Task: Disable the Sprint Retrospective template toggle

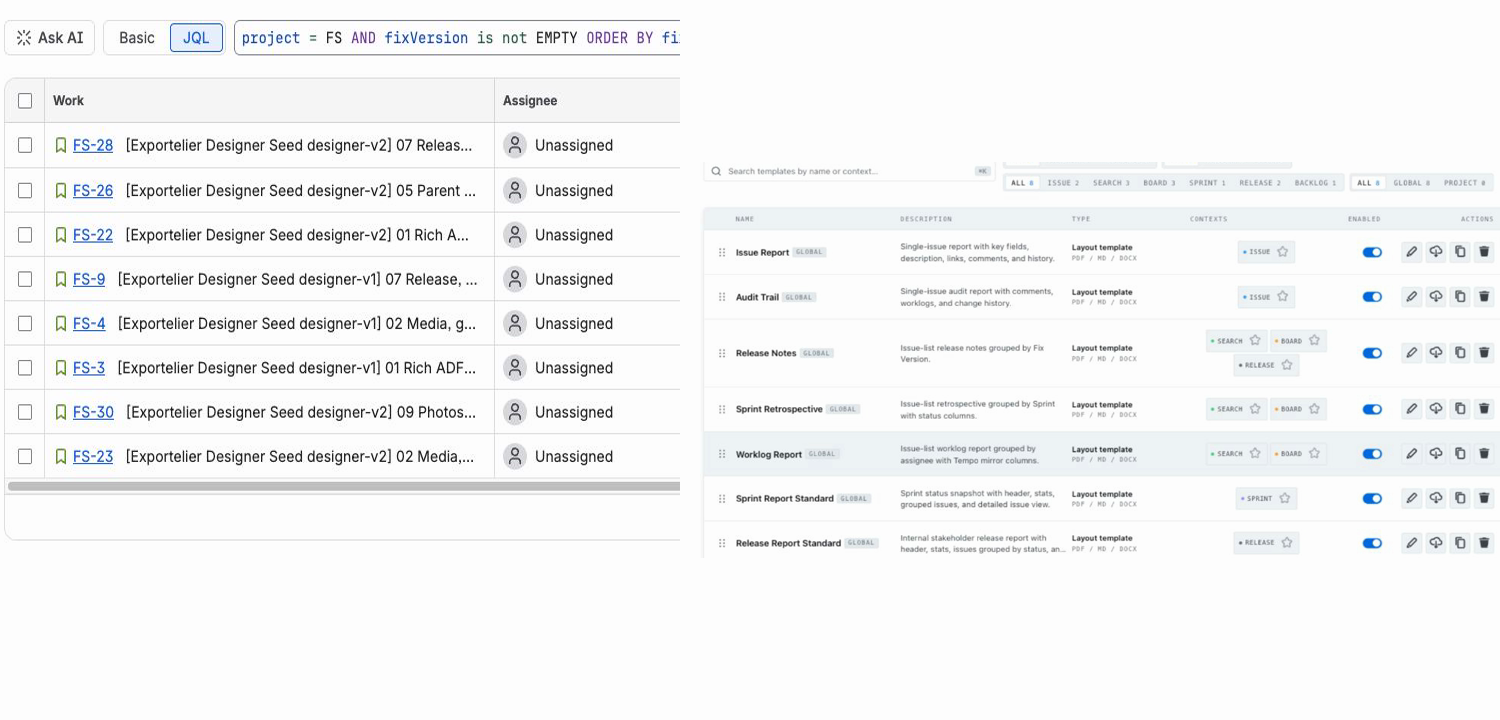Action: point(1372,409)
